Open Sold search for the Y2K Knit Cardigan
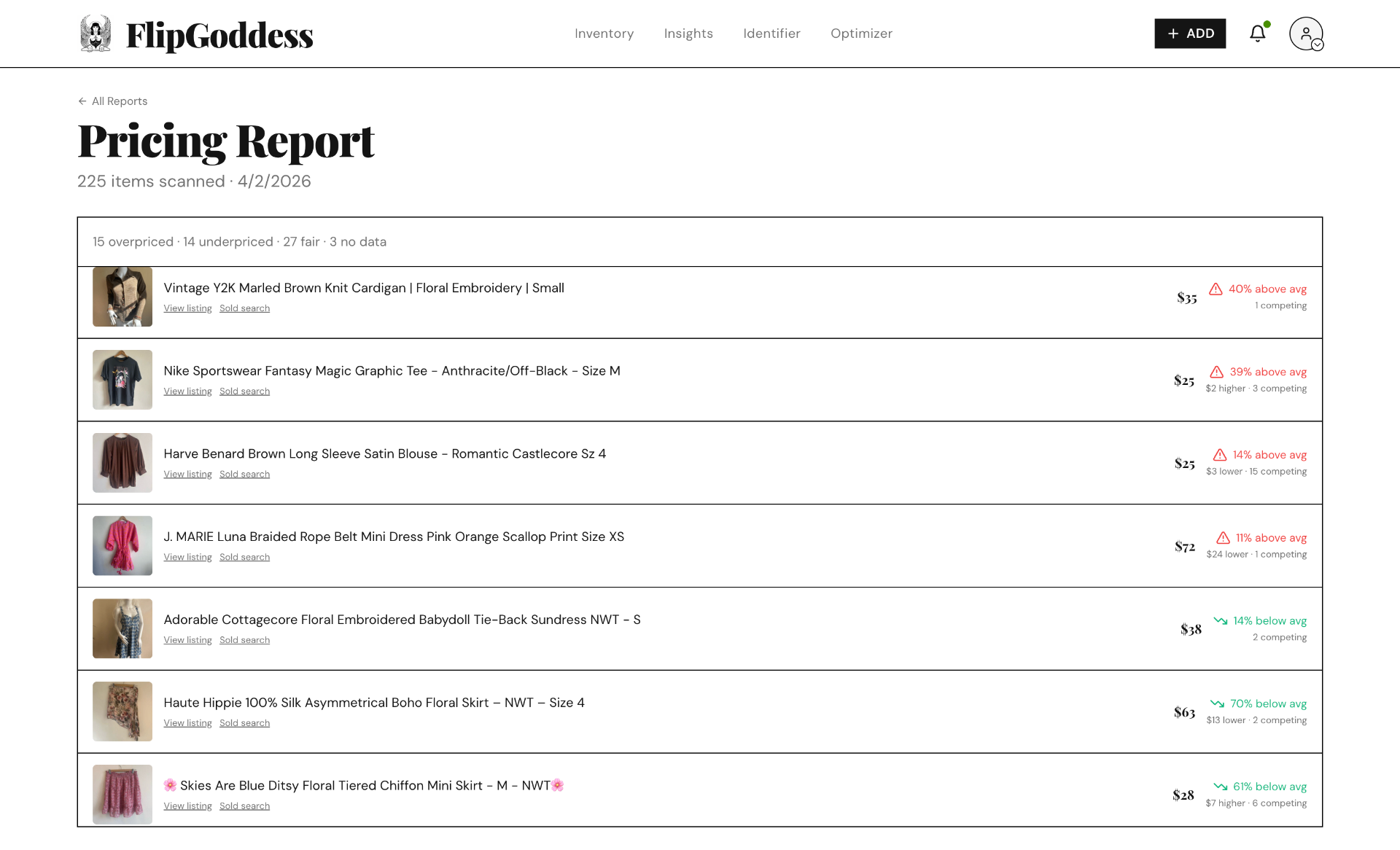This screenshot has height=850, width=1400. (x=244, y=308)
